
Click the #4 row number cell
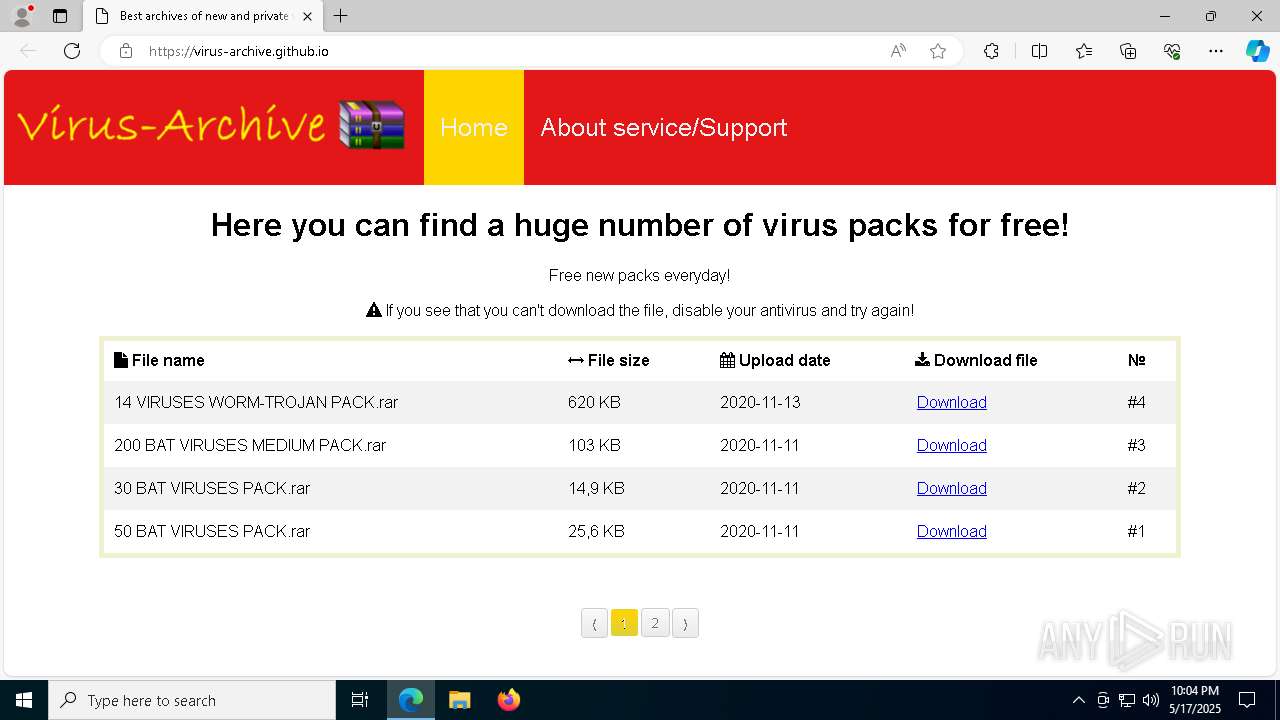coord(1136,402)
